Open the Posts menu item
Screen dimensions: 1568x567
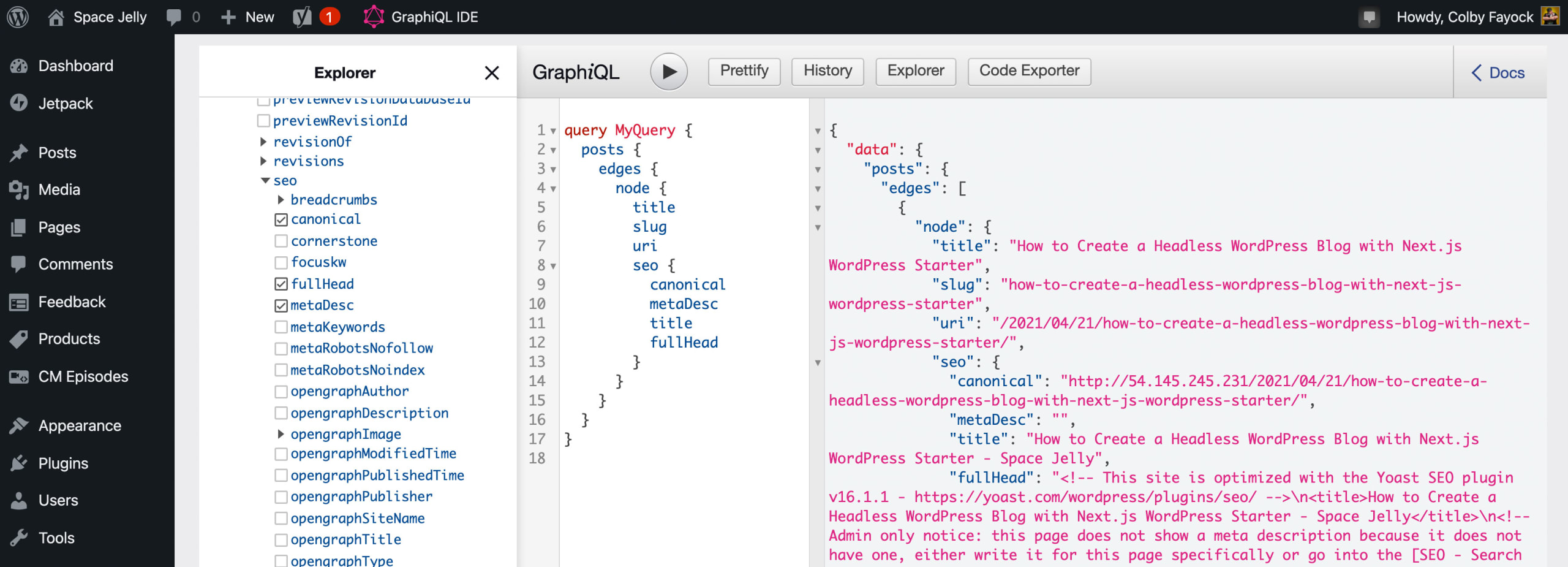[x=57, y=153]
